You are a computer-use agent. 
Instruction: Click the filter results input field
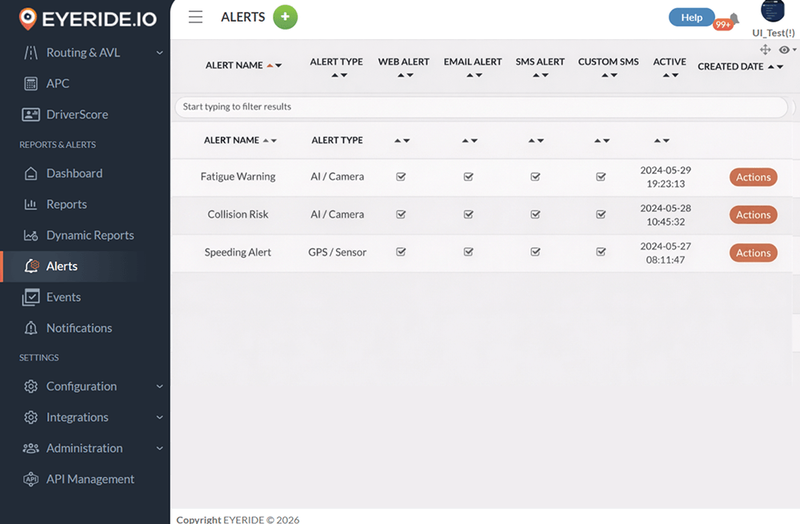[481, 107]
